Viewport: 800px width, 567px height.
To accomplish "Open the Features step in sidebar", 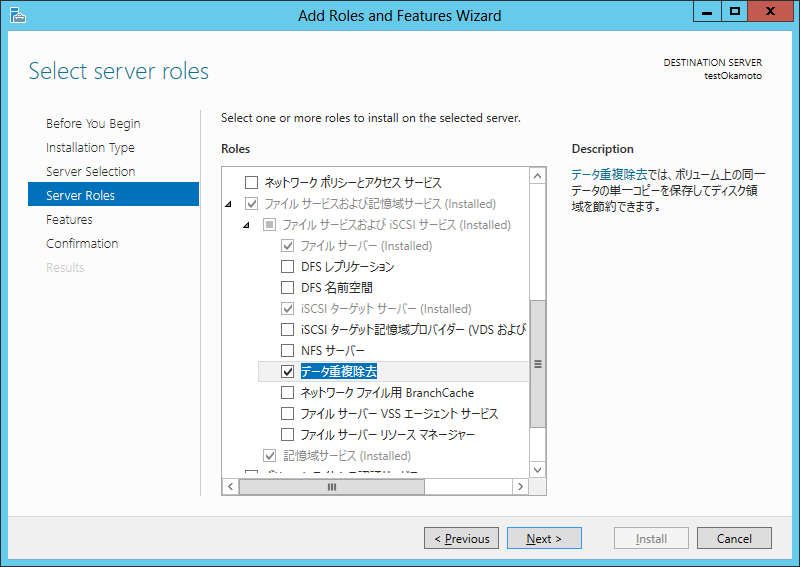I will coord(69,220).
